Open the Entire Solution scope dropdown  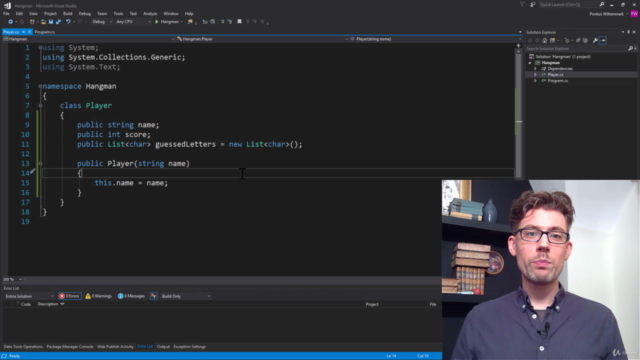pos(29,296)
